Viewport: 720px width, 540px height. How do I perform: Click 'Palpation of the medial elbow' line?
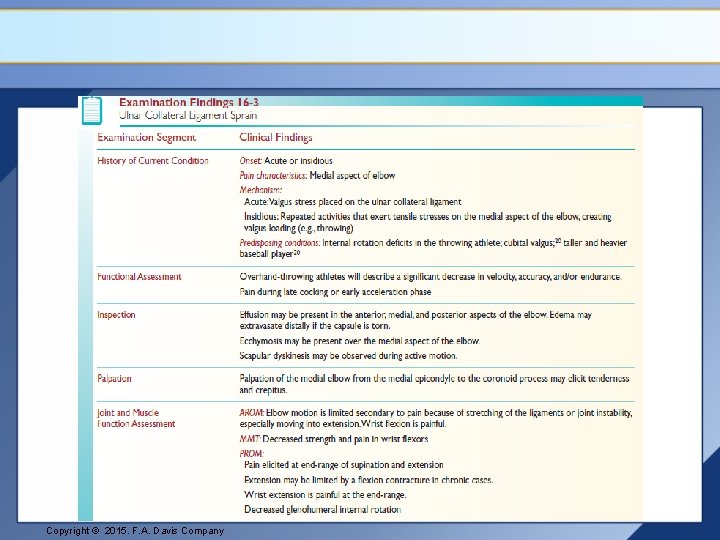434,384
